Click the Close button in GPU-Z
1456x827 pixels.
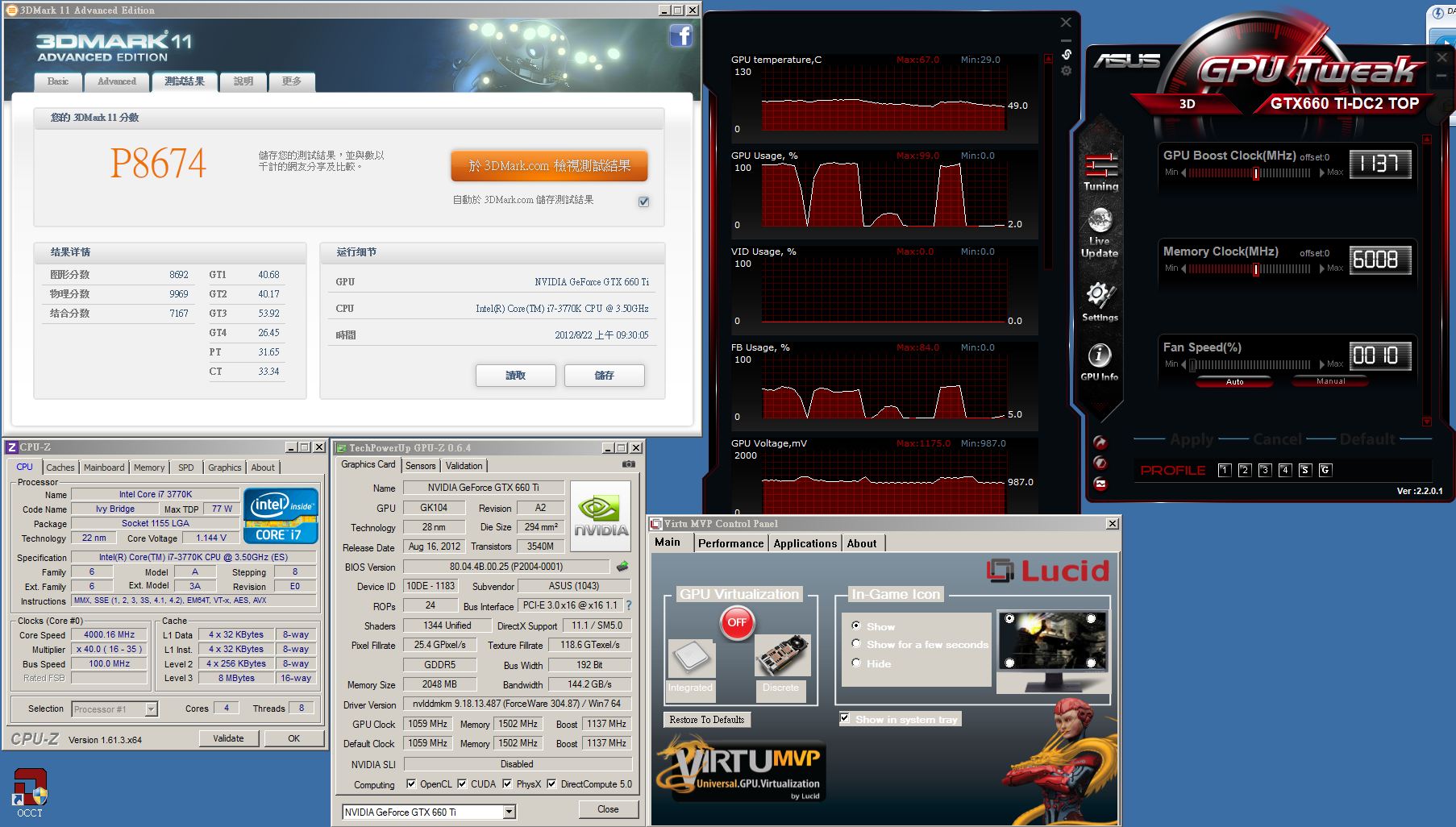(x=608, y=809)
